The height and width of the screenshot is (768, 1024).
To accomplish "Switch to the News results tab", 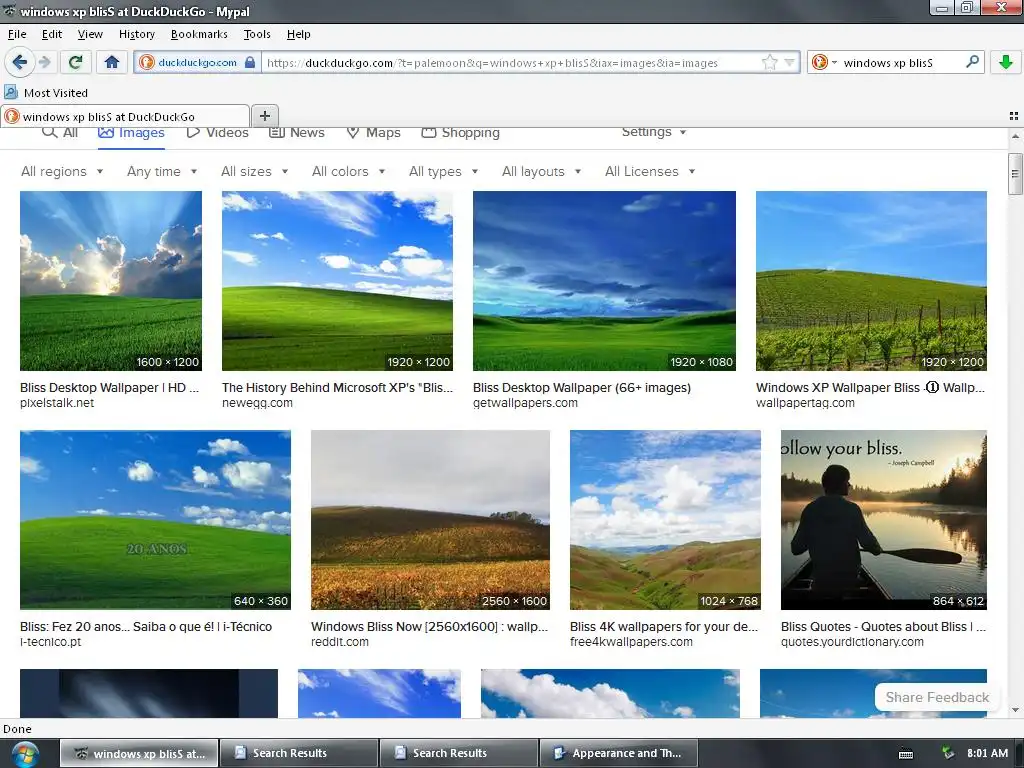I will [296, 133].
